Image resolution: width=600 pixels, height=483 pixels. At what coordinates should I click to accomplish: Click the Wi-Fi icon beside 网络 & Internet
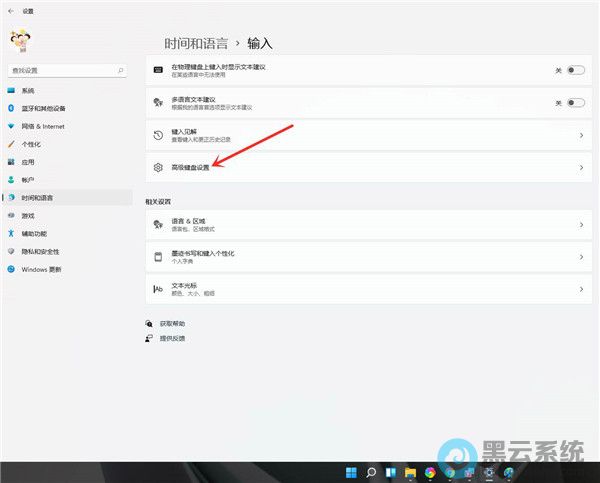coord(11,126)
